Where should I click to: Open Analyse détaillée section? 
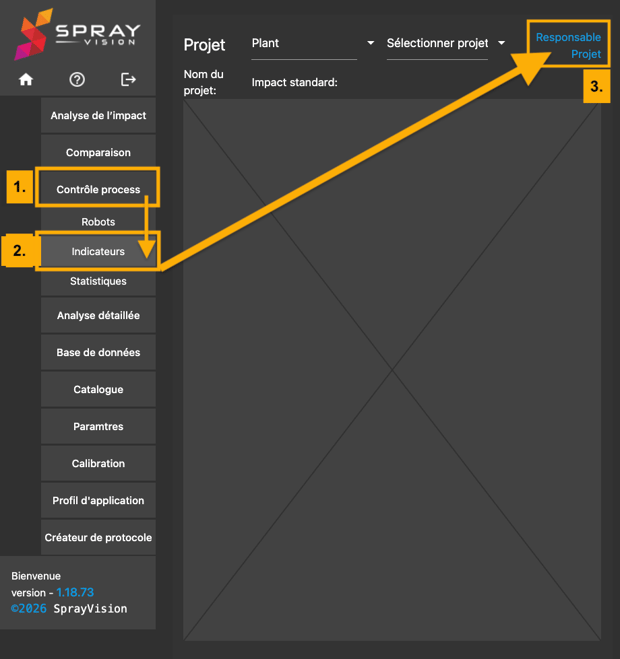(98, 316)
